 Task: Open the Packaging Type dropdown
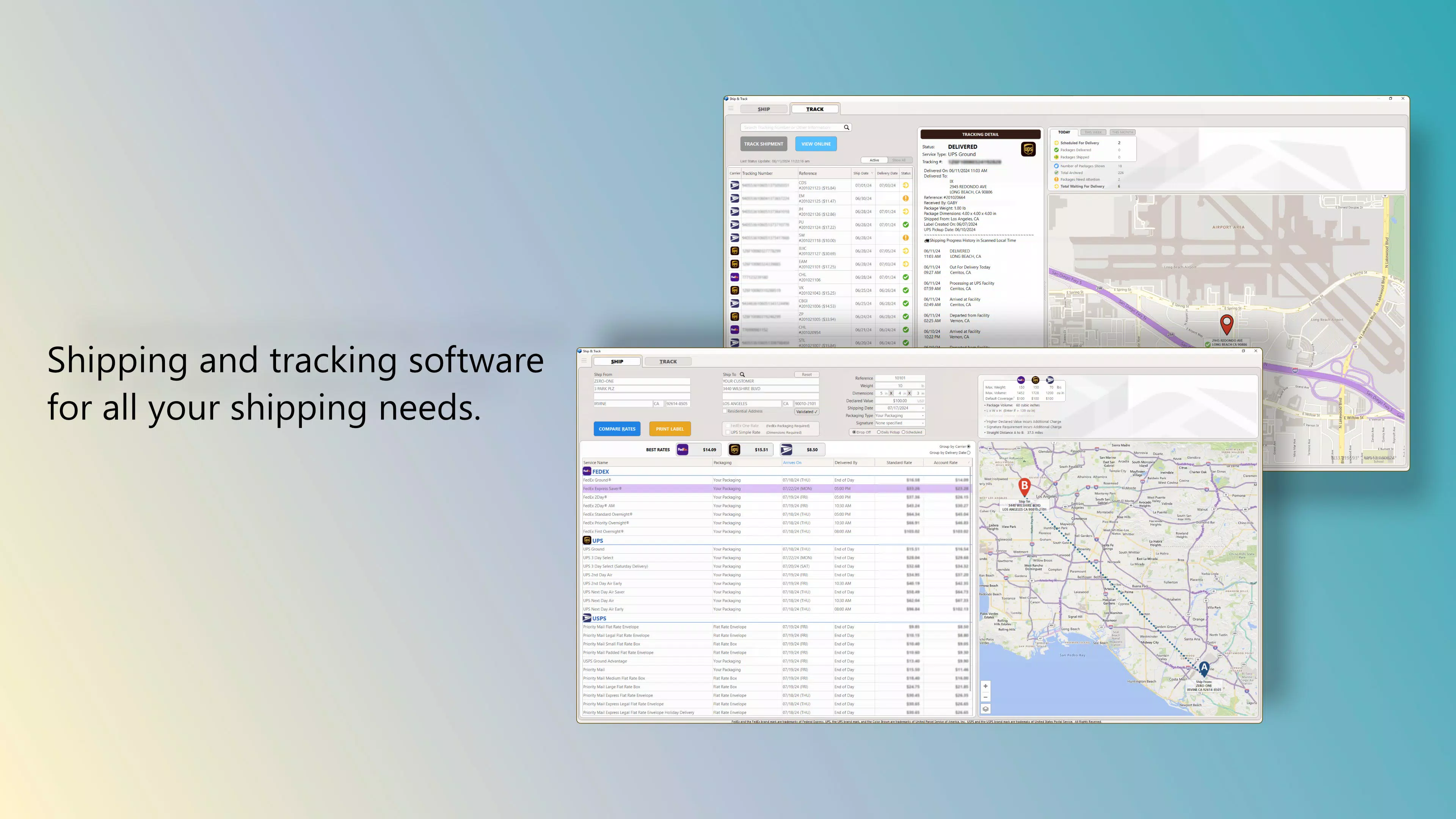pos(900,416)
